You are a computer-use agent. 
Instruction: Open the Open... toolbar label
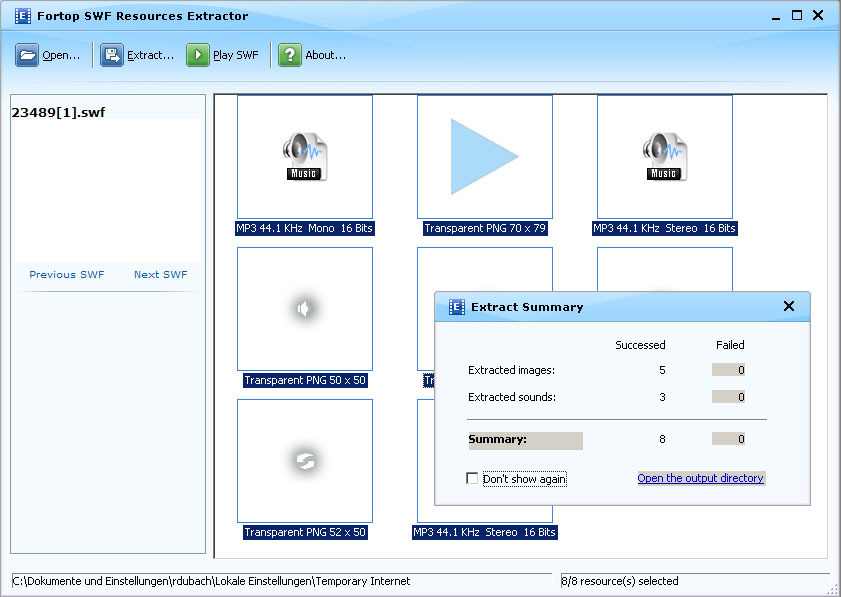point(61,55)
